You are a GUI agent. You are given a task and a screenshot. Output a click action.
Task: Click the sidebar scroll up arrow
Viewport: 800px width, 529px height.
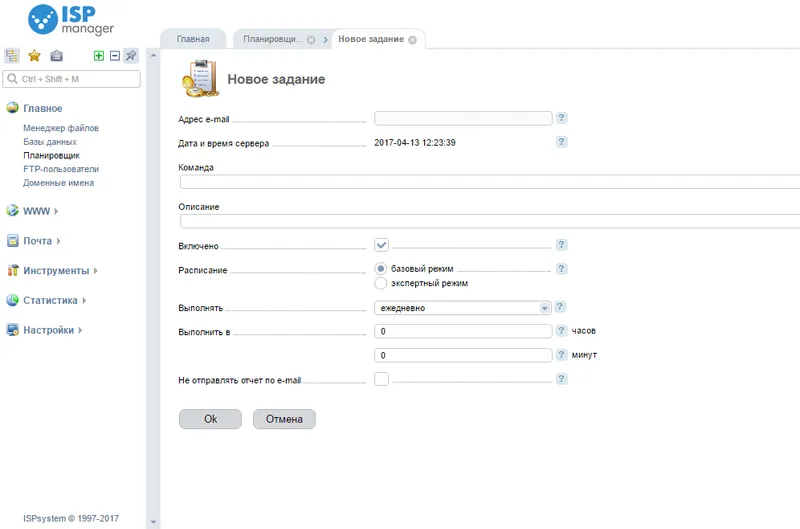(x=153, y=55)
